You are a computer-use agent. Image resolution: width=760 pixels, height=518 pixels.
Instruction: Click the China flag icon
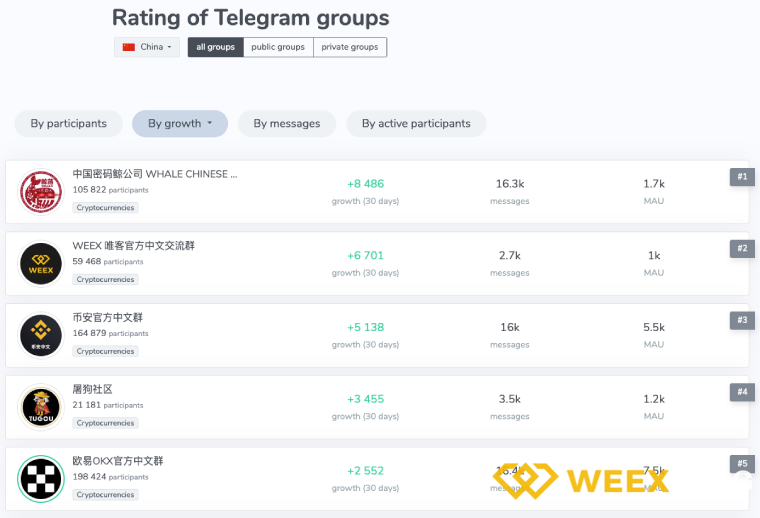[129, 47]
